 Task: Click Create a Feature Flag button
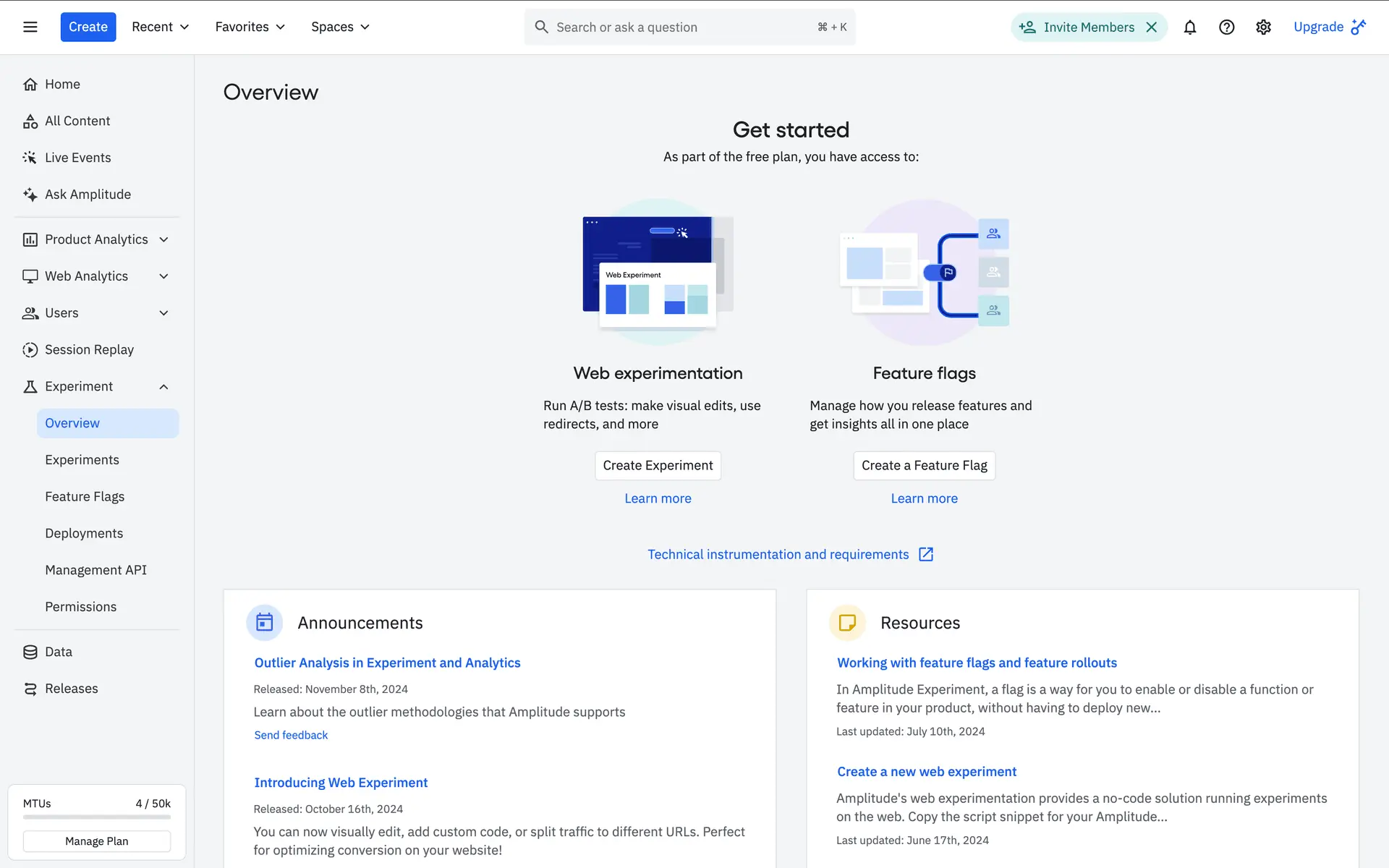[x=924, y=465]
